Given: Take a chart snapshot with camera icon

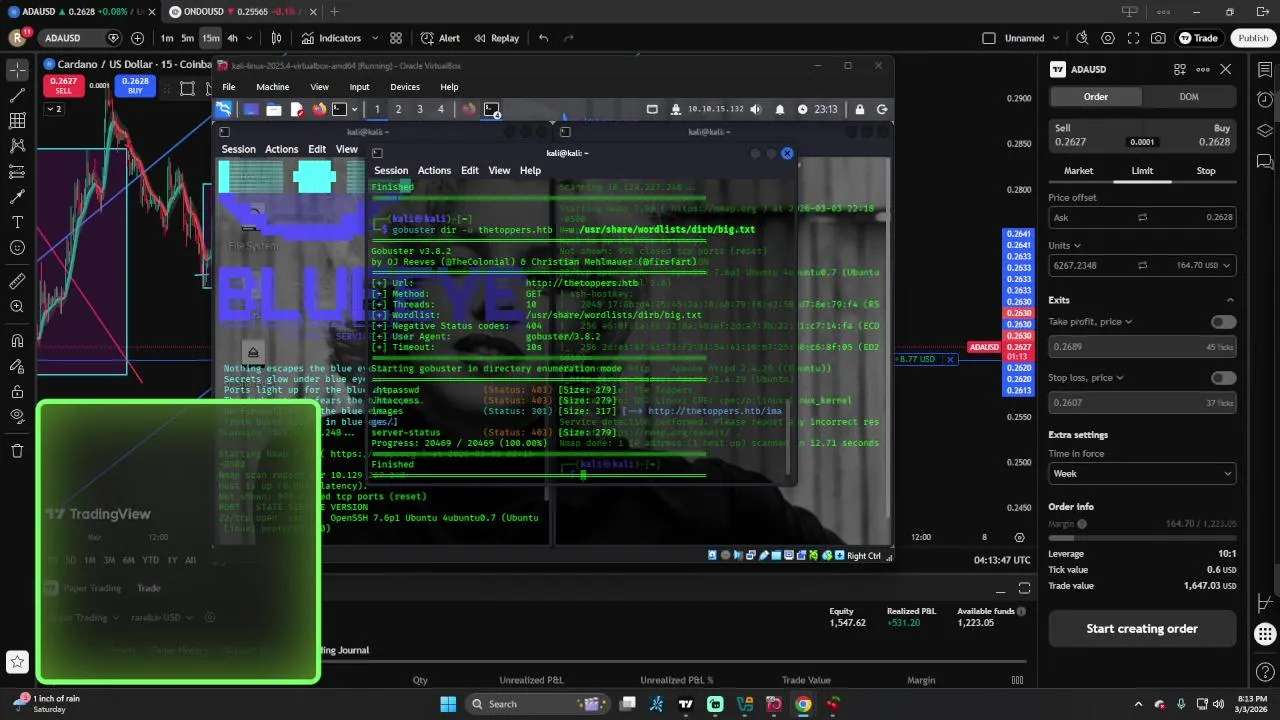Looking at the screenshot, I should [x=1158, y=38].
